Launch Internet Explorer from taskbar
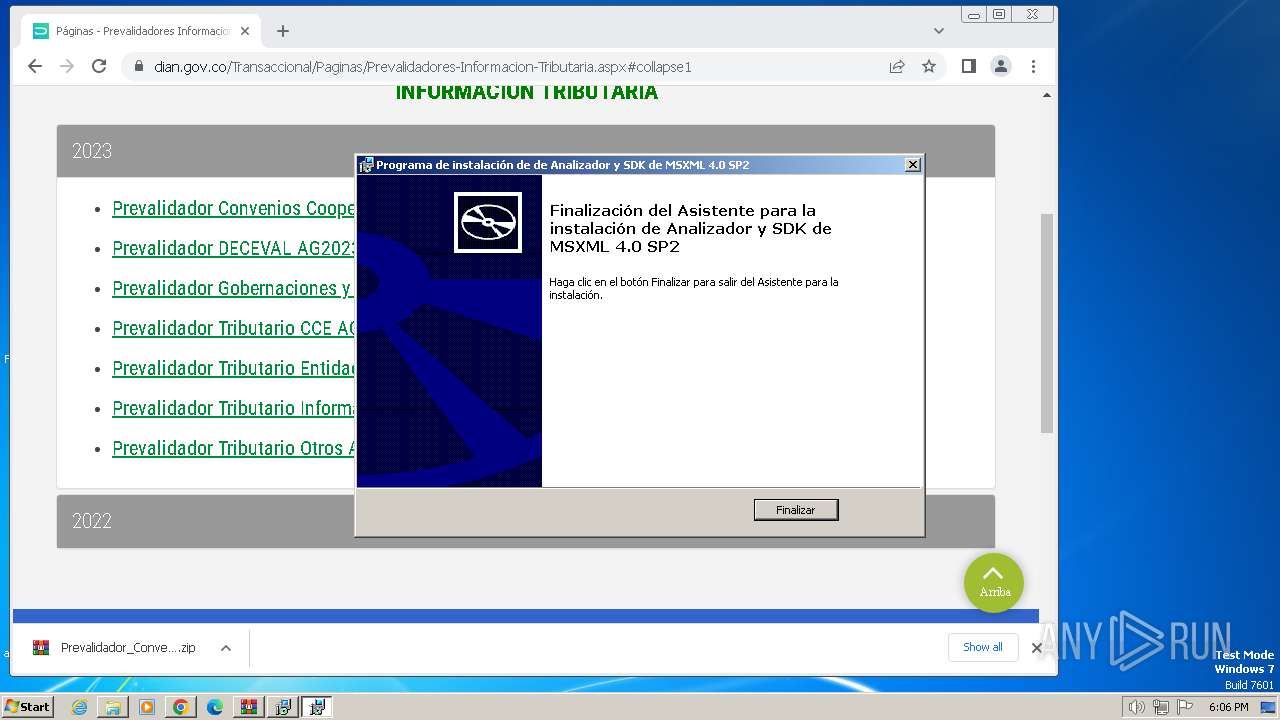The width and height of the screenshot is (1280, 720). coord(79,707)
